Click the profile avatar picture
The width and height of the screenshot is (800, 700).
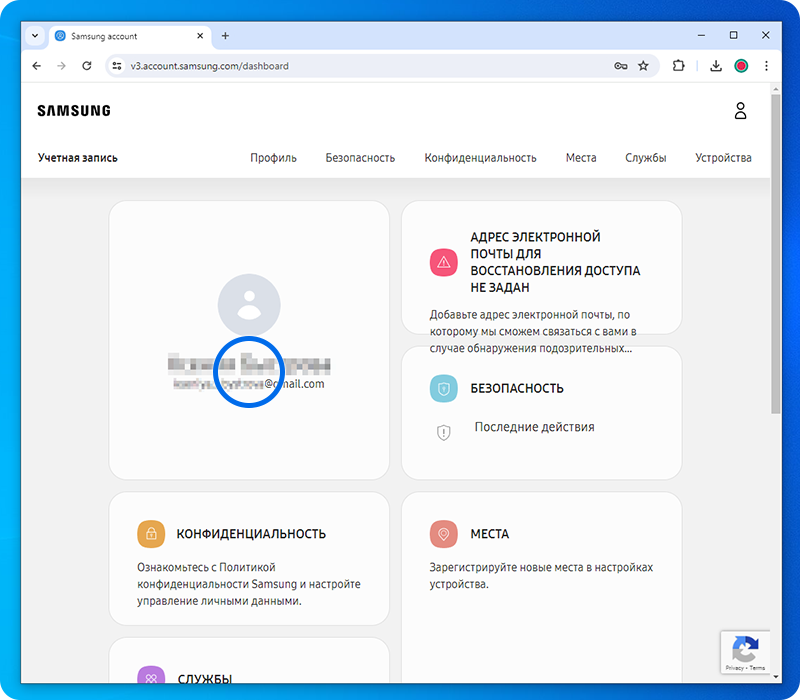tap(249, 305)
